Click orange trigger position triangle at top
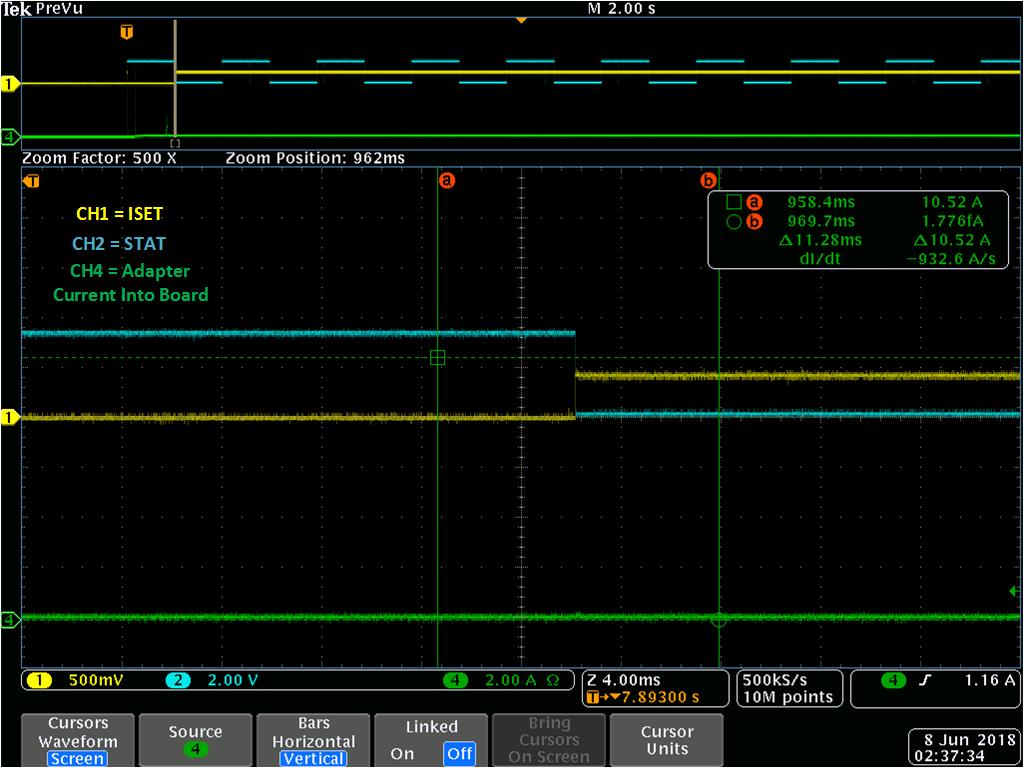The width and height of the screenshot is (1024, 768). pyautogui.click(x=521, y=21)
